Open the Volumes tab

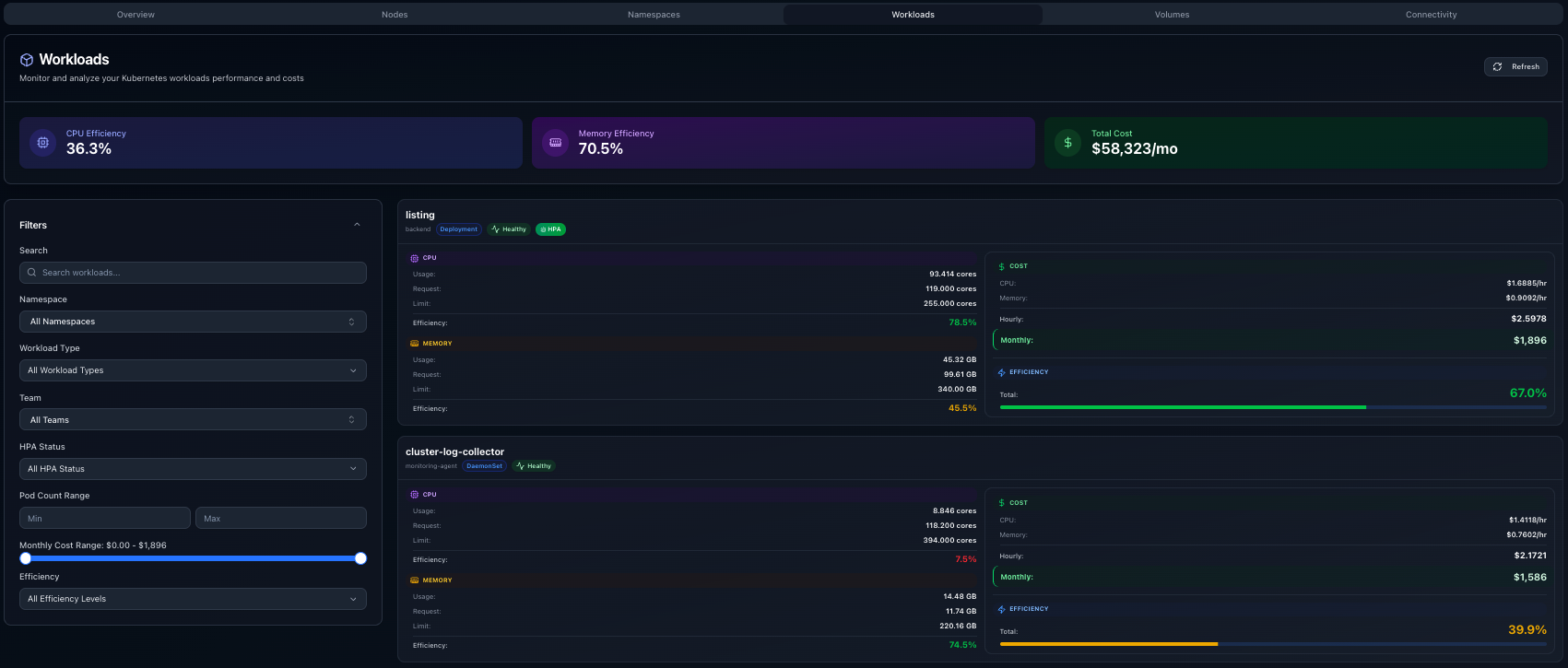point(1172,15)
